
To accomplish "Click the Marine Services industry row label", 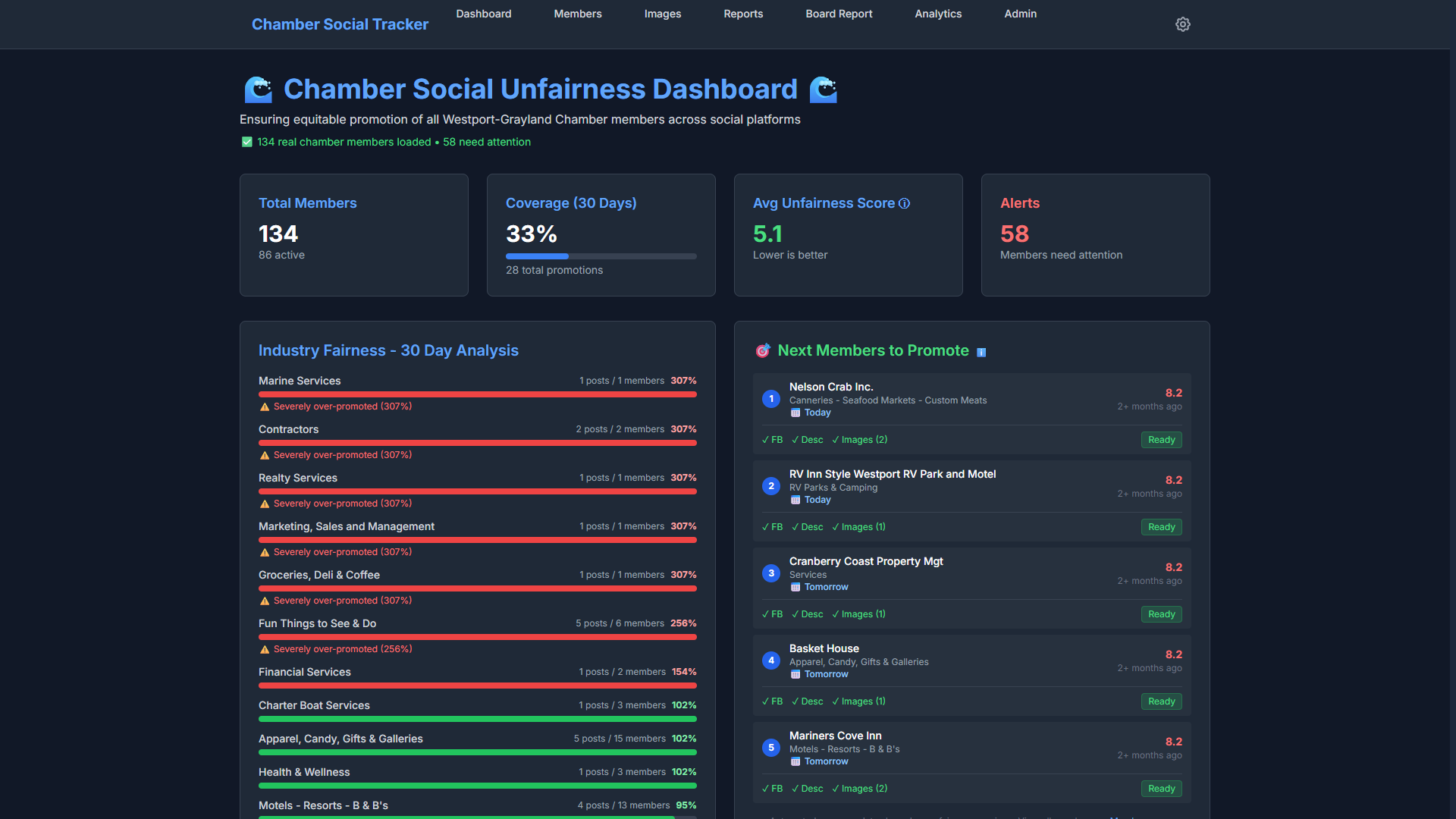I will (300, 381).
